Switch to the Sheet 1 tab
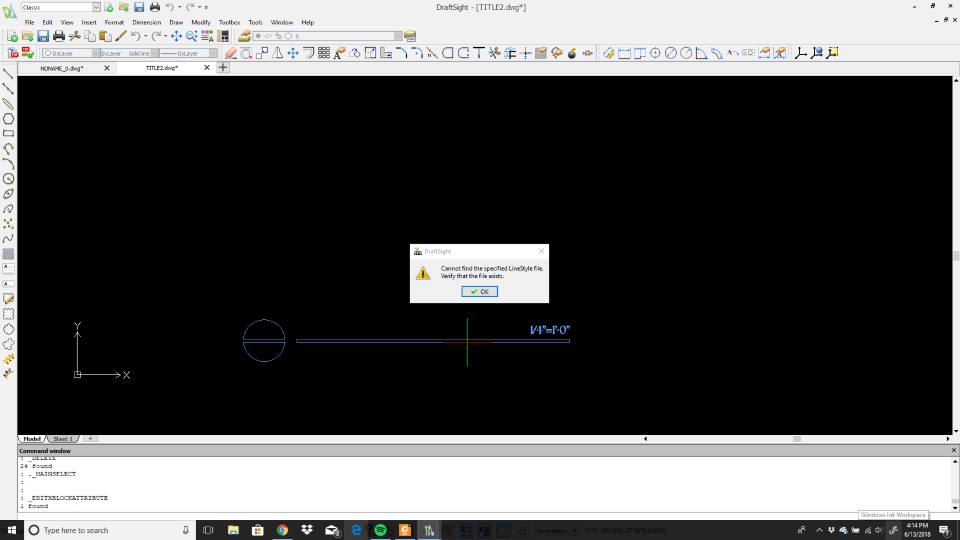Image resolution: width=960 pixels, height=540 pixels. click(x=62, y=438)
